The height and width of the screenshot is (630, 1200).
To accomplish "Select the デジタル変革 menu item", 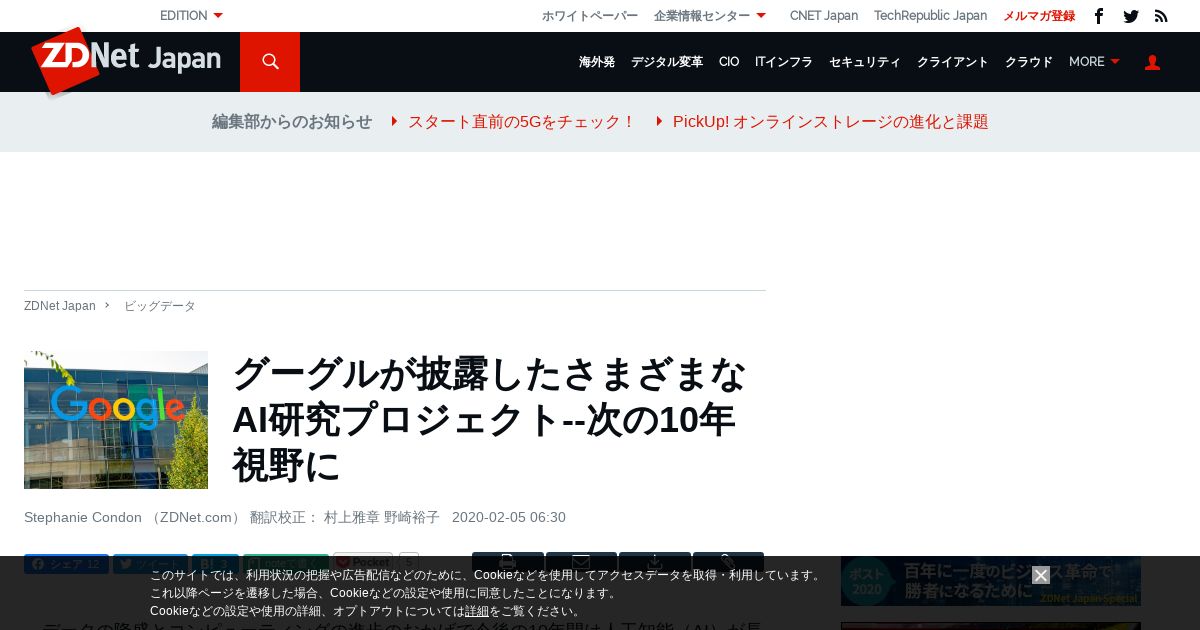I will coord(667,62).
